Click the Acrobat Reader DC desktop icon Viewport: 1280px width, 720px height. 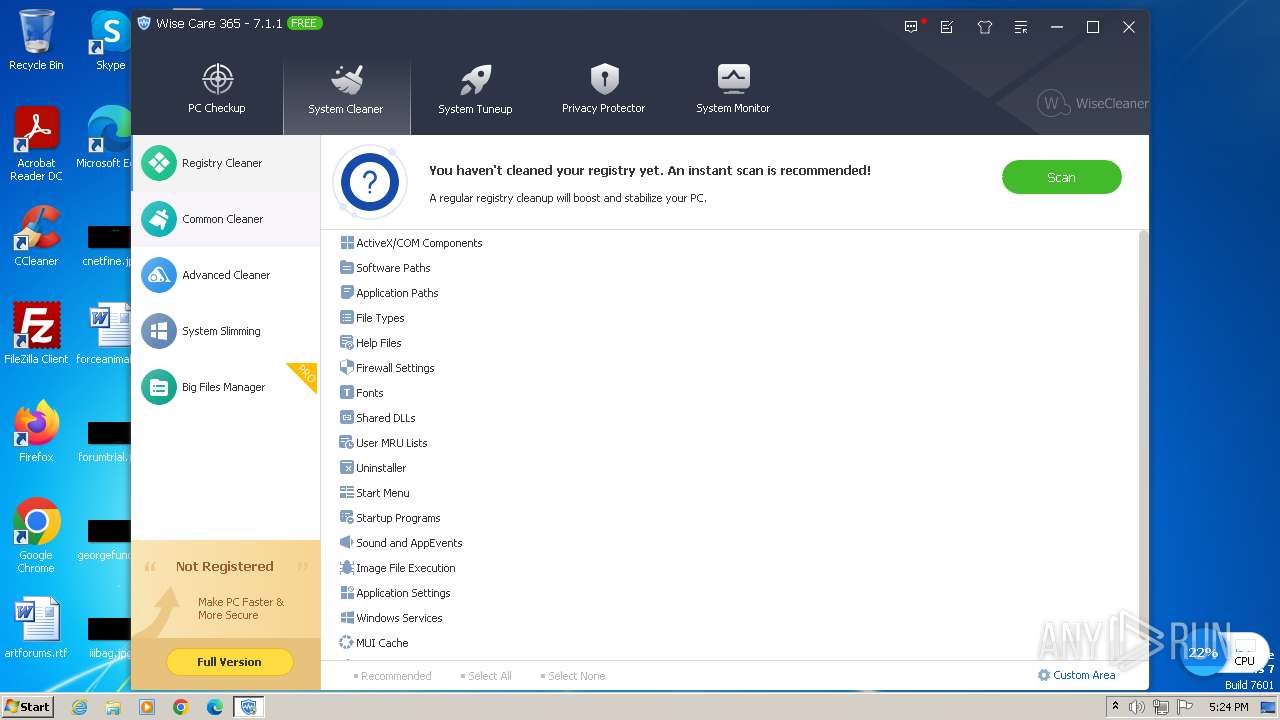click(x=36, y=144)
